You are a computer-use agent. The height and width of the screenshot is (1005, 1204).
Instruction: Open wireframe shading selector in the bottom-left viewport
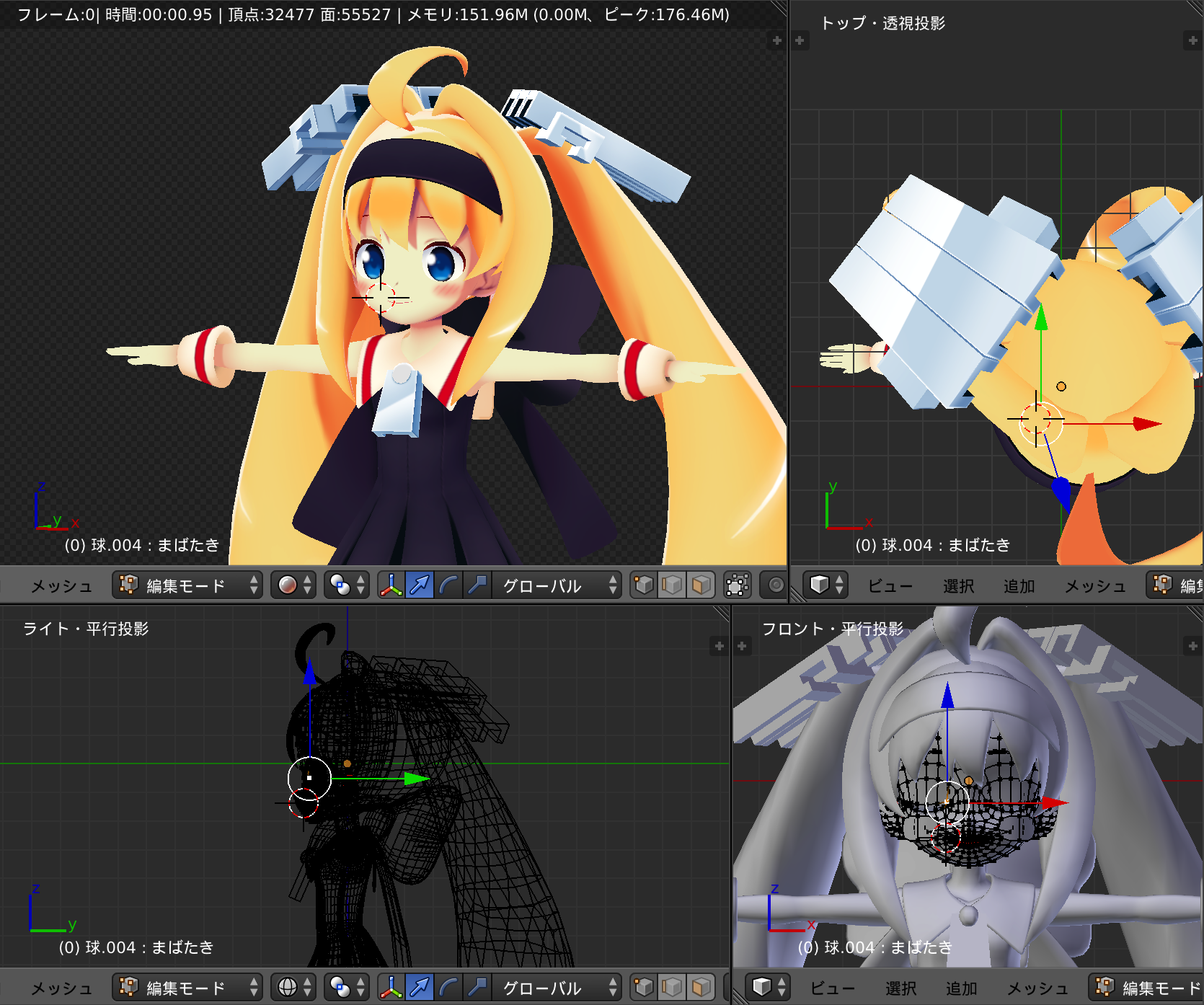[295, 987]
